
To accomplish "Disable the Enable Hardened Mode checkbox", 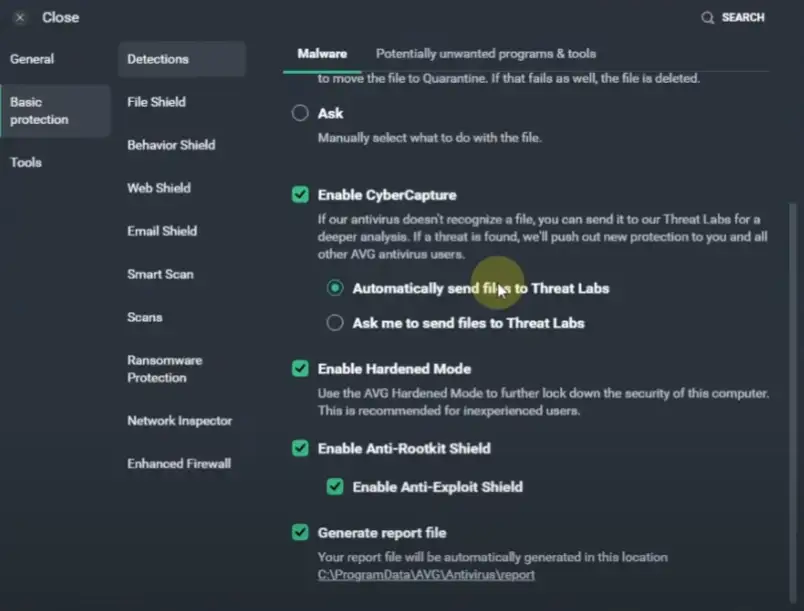I will [x=300, y=369].
